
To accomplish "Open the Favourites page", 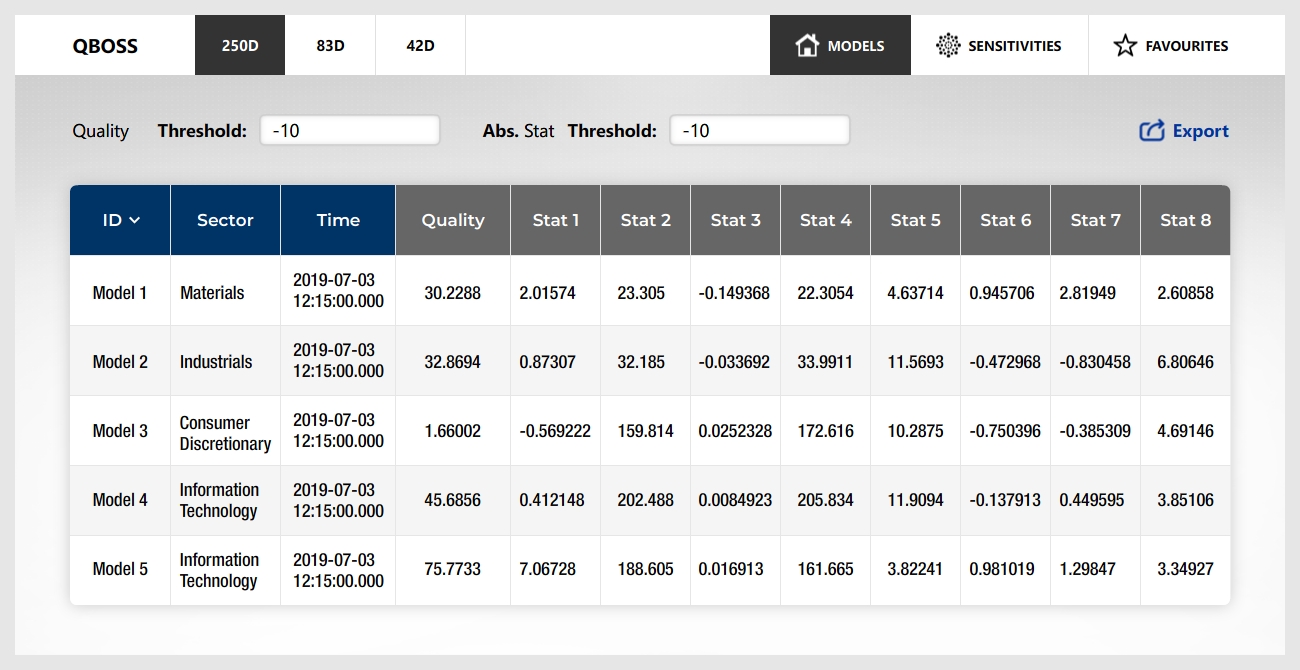I will (x=1186, y=46).
